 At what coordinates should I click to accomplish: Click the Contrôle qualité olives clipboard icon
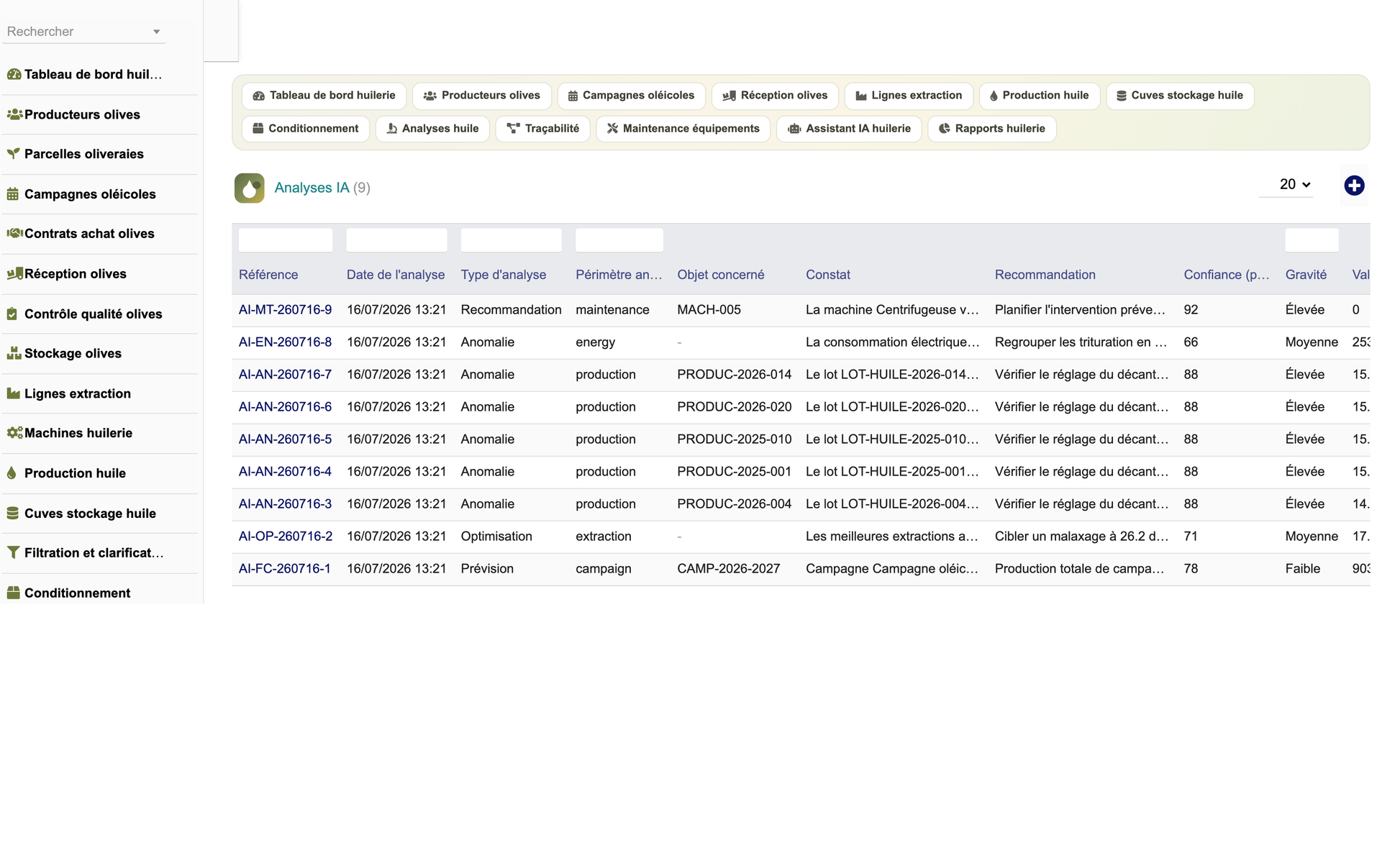coord(12,314)
